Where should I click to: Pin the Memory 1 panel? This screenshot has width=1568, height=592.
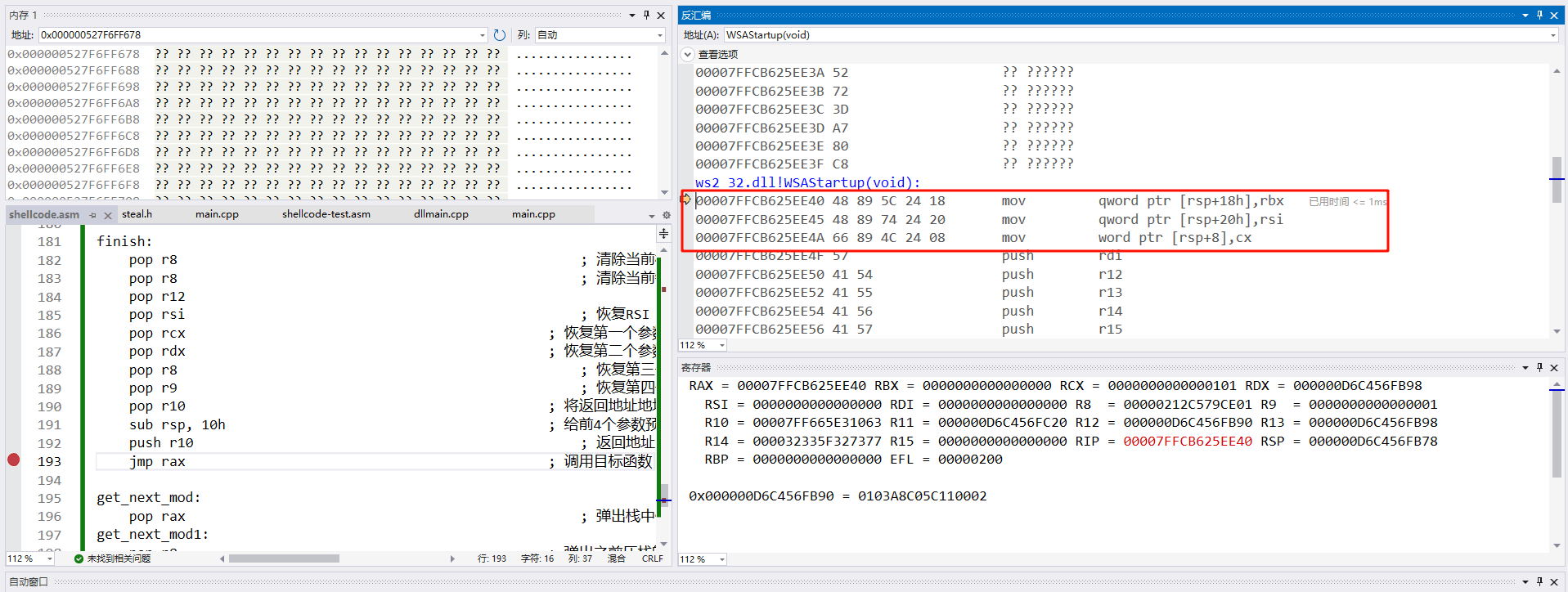pyautogui.click(x=646, y=15)
